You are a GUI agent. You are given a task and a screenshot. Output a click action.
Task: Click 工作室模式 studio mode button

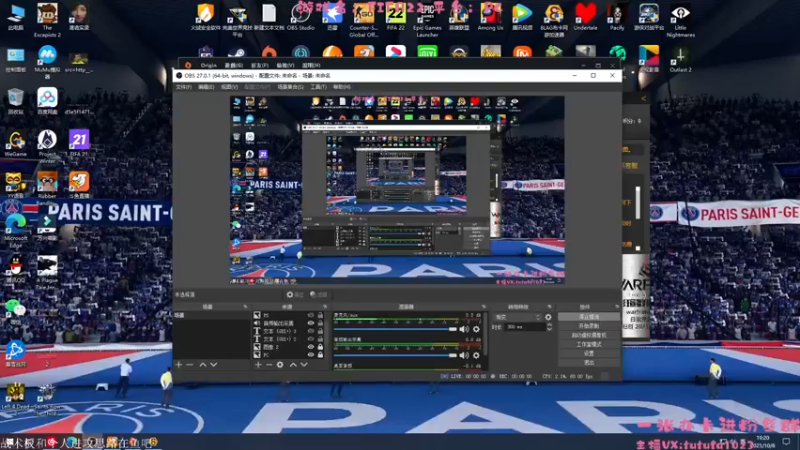589,344
